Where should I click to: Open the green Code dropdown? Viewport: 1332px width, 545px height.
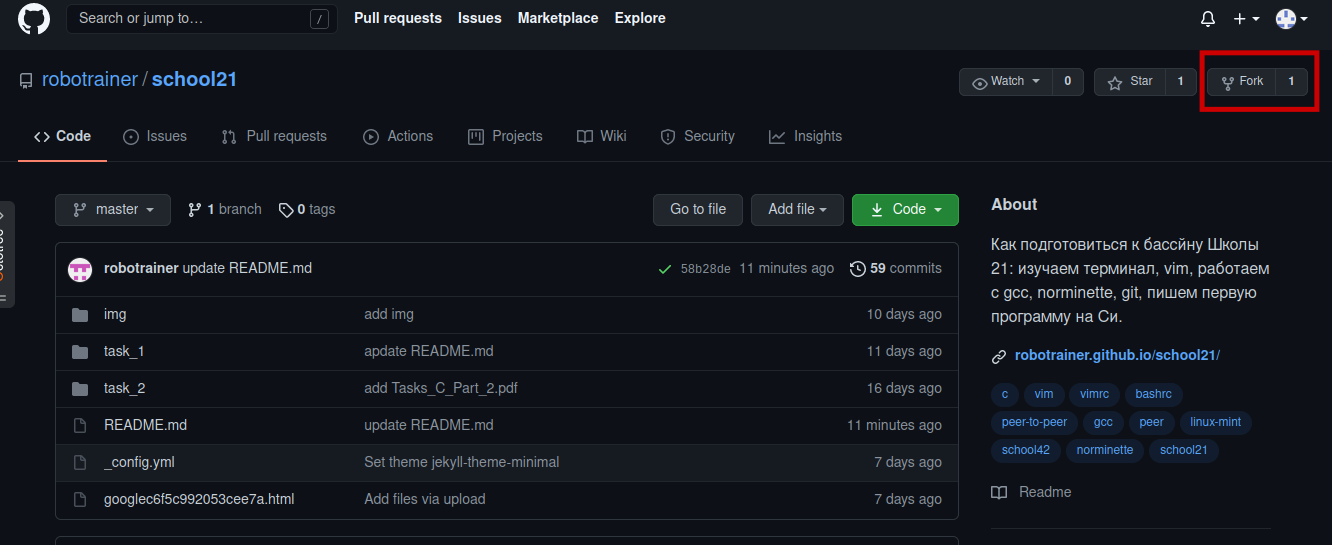coord(905,210)
